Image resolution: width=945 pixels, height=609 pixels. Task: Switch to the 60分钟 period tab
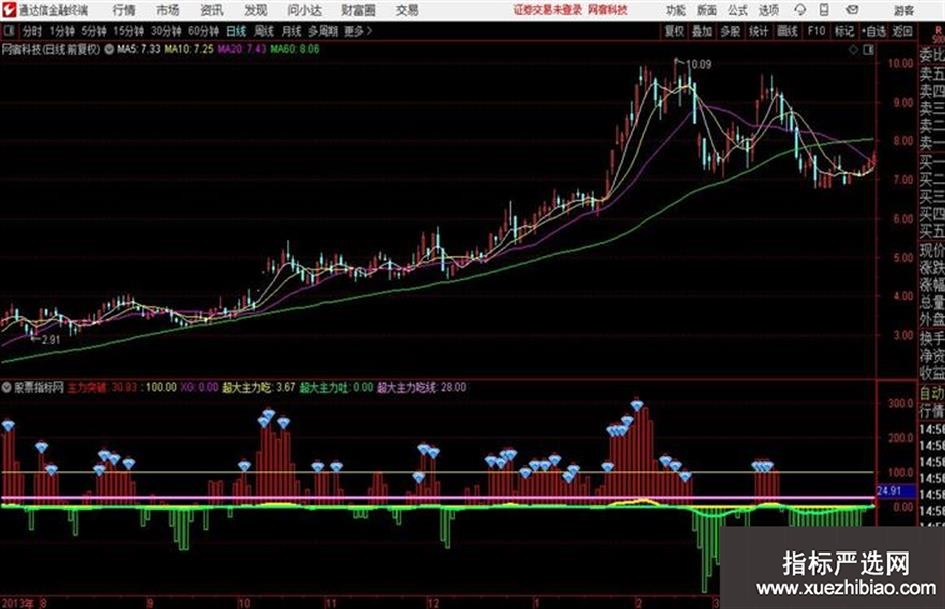[x=203, y=31]
